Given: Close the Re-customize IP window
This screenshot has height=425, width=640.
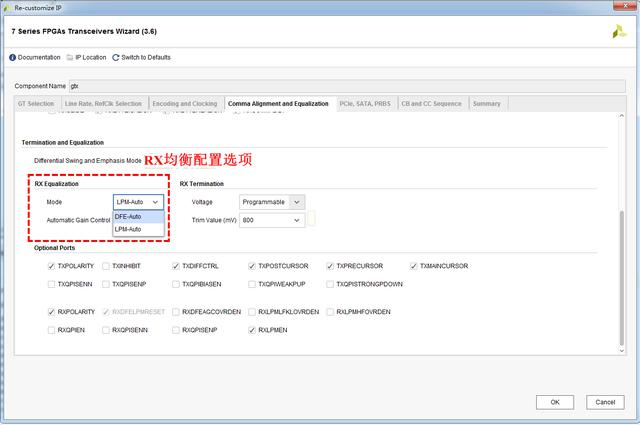Looking at the screenshot, I should (625, 5).
